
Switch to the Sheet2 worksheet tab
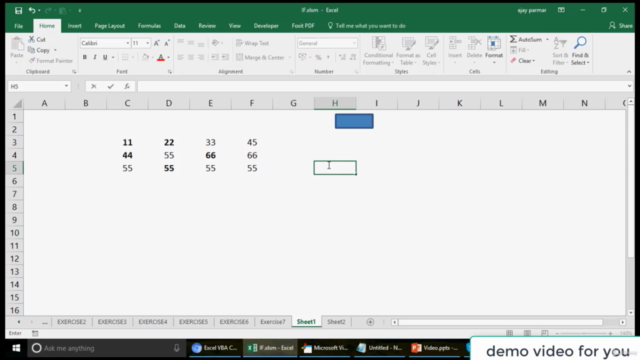336,322
